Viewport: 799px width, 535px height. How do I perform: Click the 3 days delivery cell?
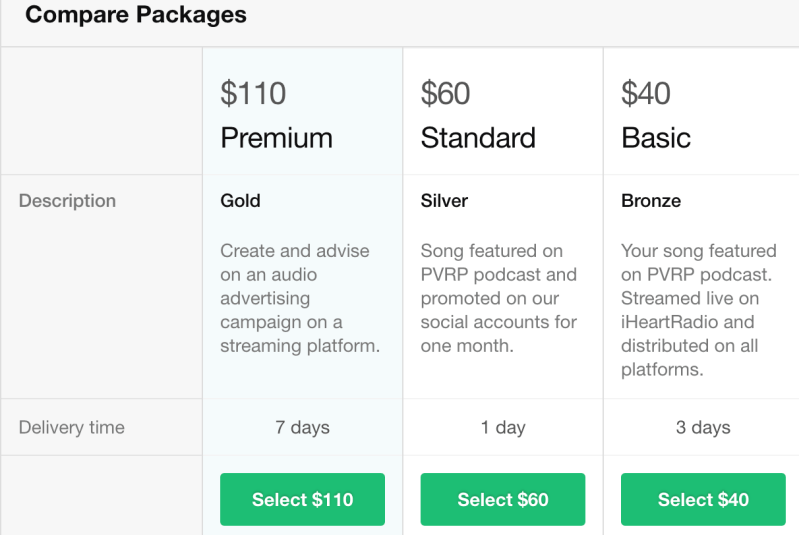coord(702,427)
